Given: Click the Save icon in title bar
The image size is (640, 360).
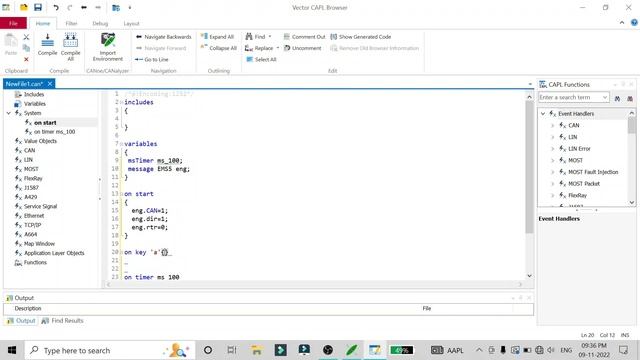Looking at the screenshot, I should tap(38, 7).
